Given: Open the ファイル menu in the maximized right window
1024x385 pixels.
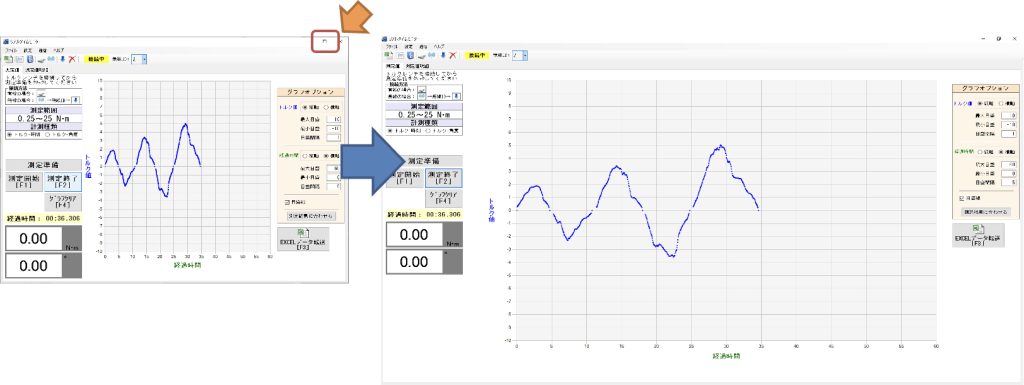Looking at the screenshot, I should tap(392, 47).
